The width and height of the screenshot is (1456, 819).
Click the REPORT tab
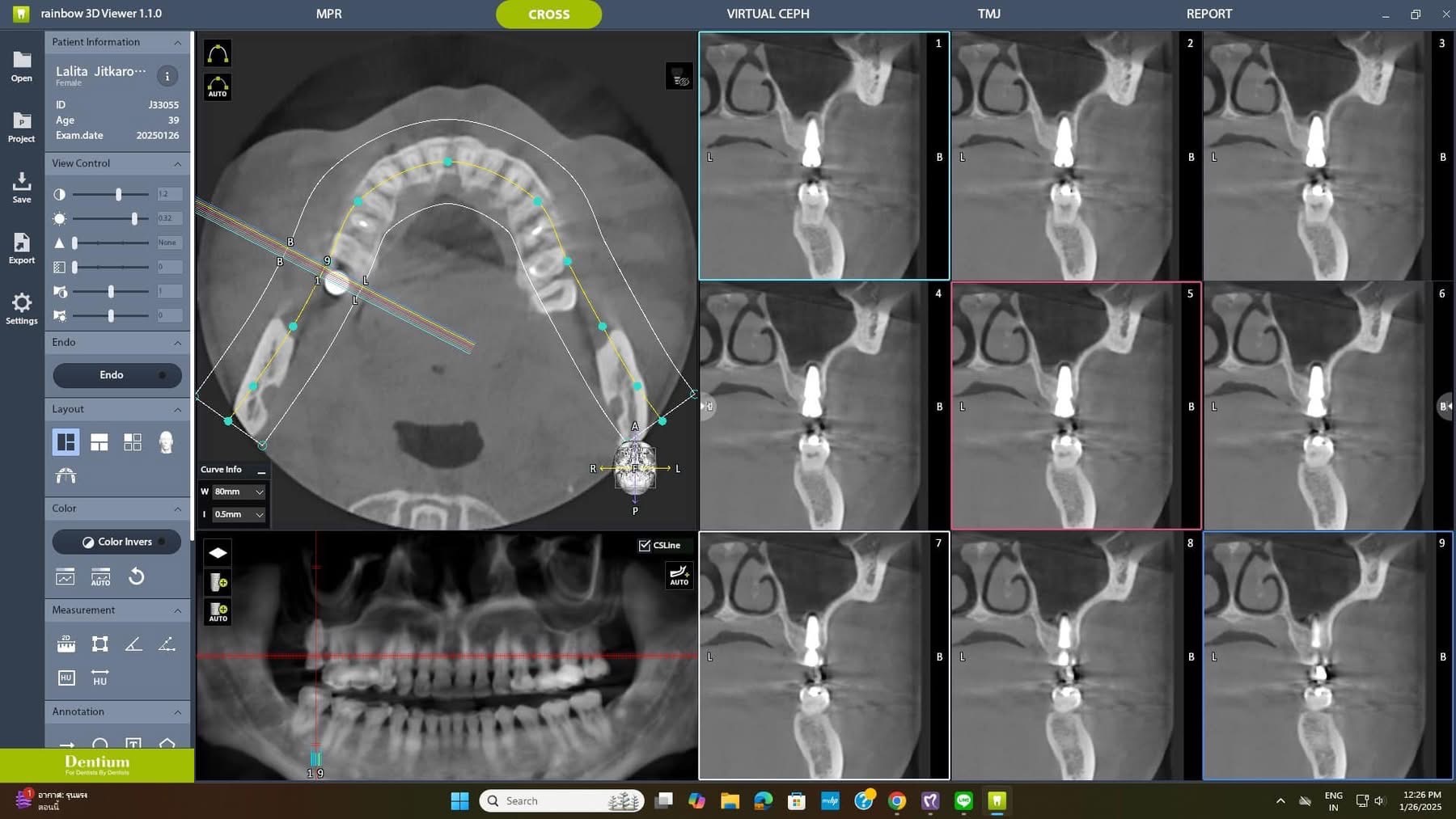coord(1208,14)
